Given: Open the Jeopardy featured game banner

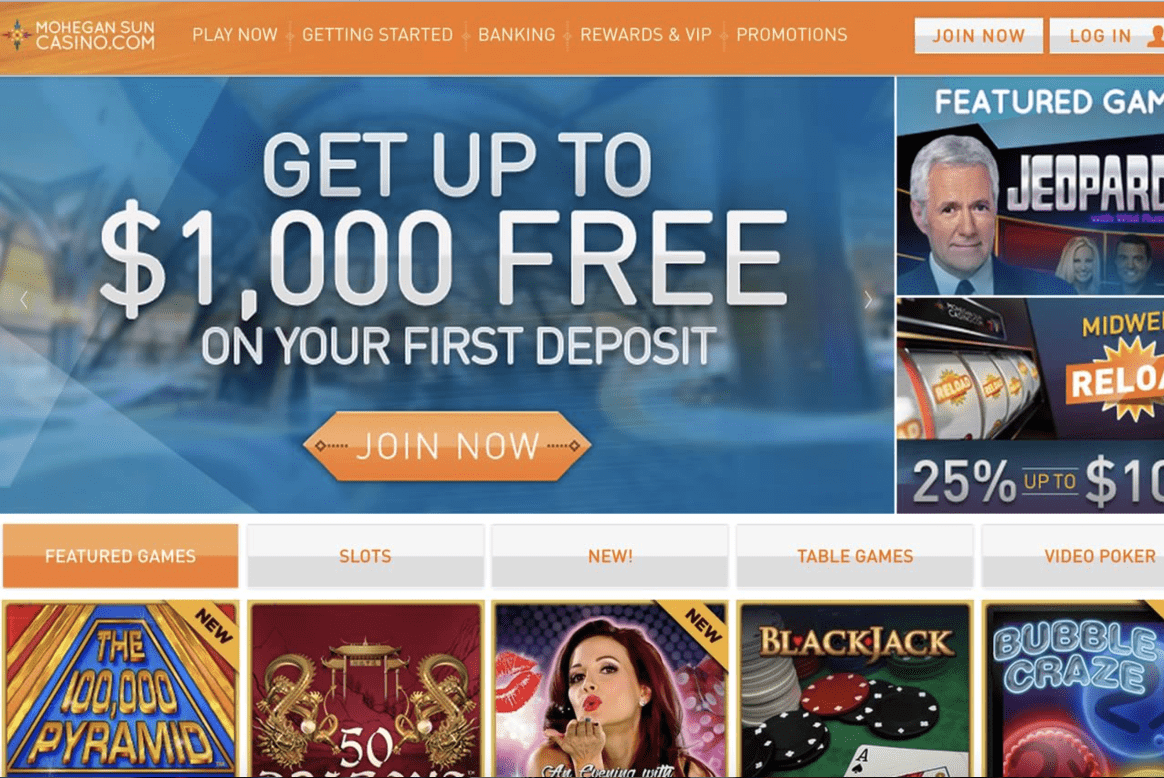Looking at the screenshot, I should pos(1030,214).
